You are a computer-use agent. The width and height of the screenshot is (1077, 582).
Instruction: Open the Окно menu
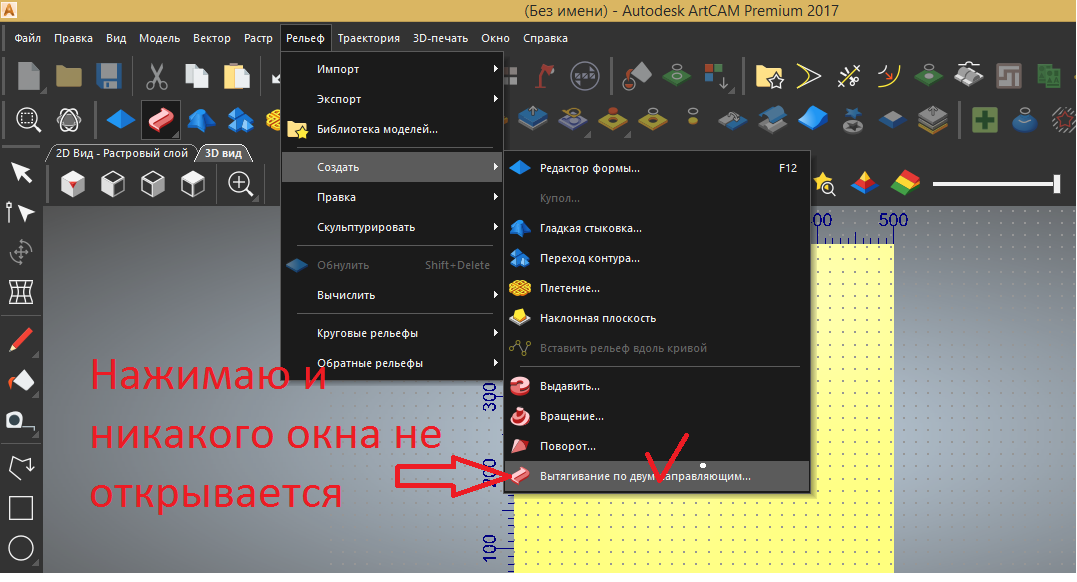click(495, 38)
